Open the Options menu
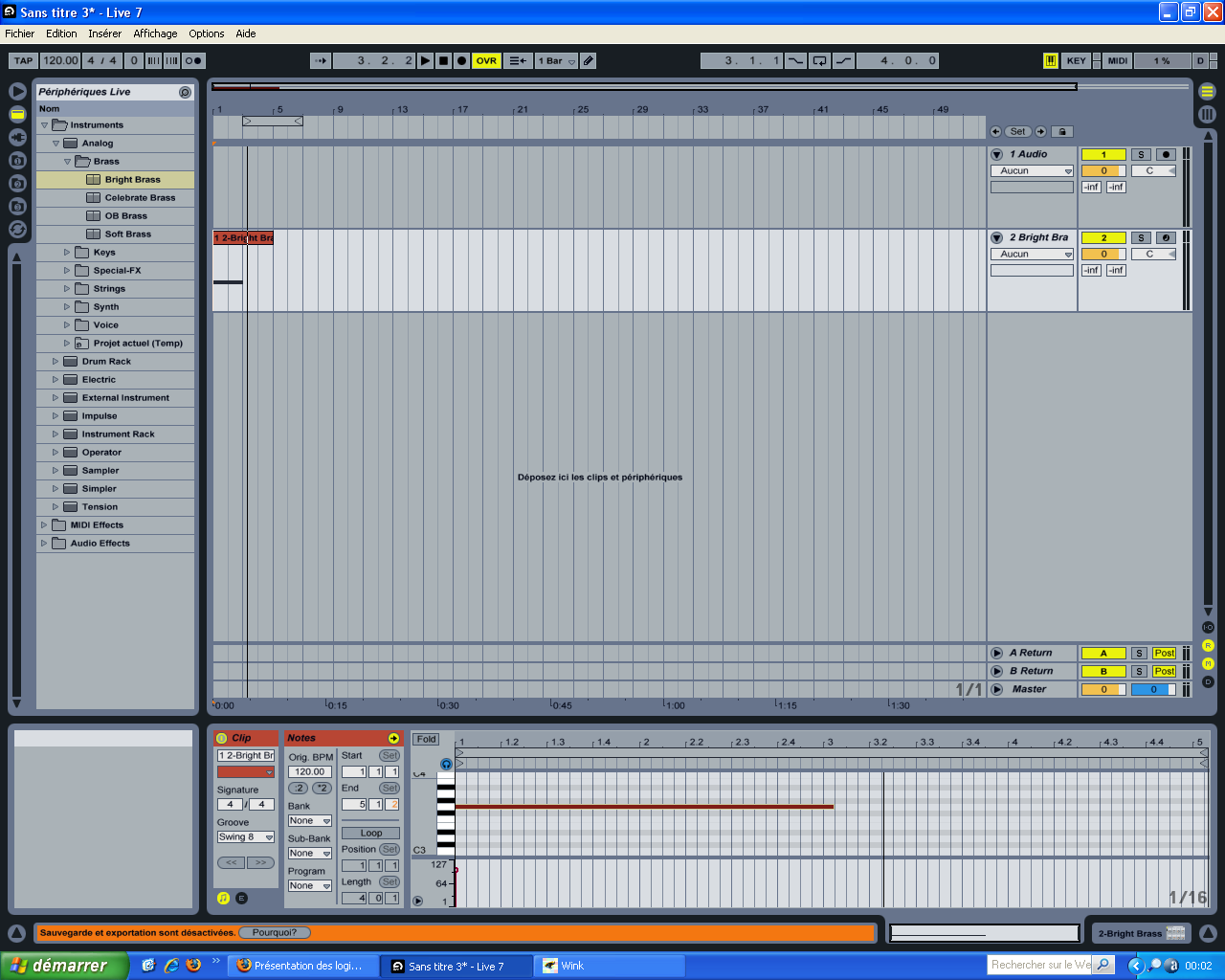Viewport: 1225px width, 980px height. [207, 33]
